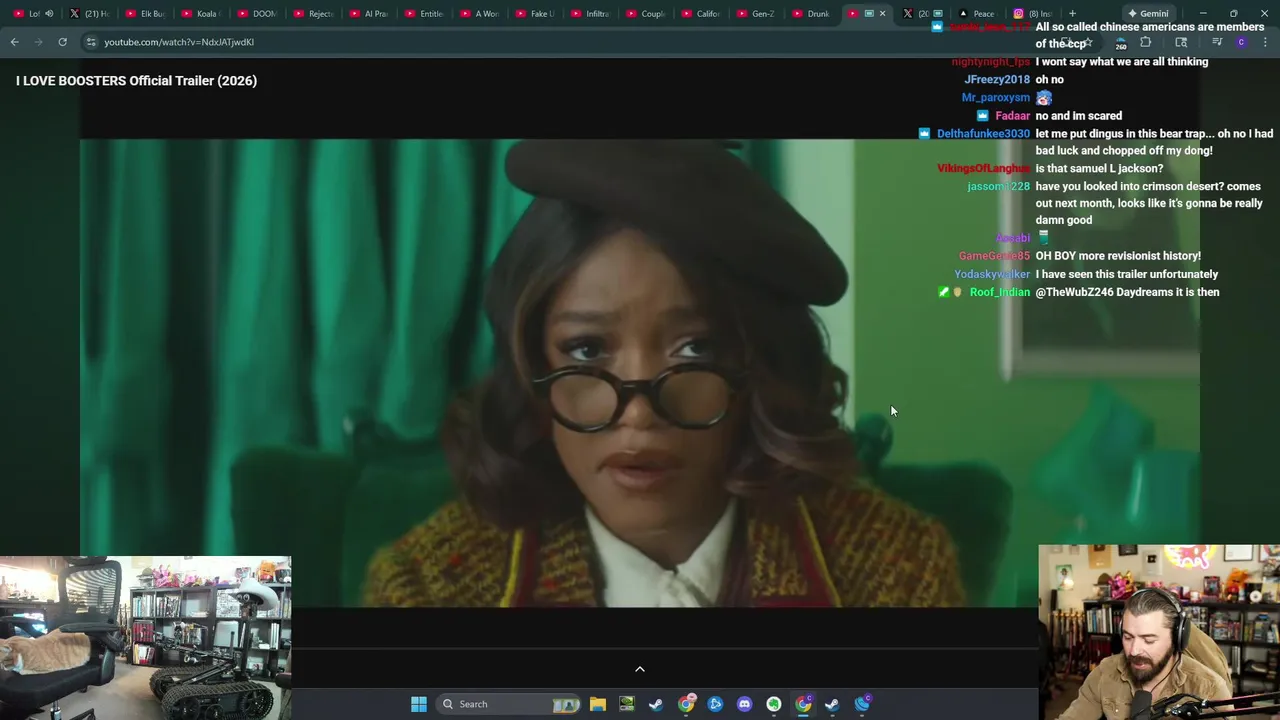Switch to the 'Peace' tab
The width and height of the screenshot is (1280, 720).
pyautogui.click(x=976, y=14)
